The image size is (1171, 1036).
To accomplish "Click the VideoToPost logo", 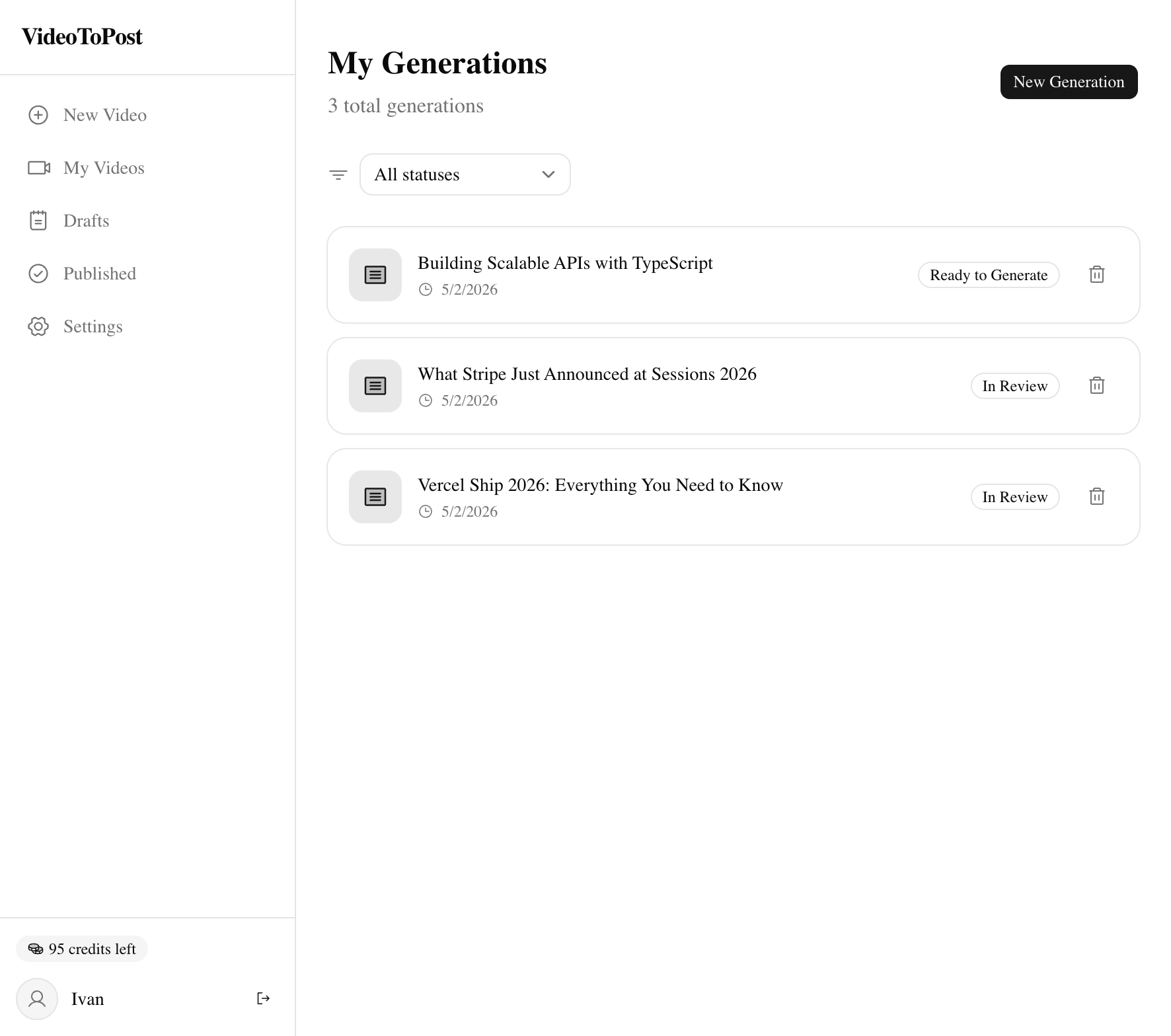I will (x=82, y=36).
